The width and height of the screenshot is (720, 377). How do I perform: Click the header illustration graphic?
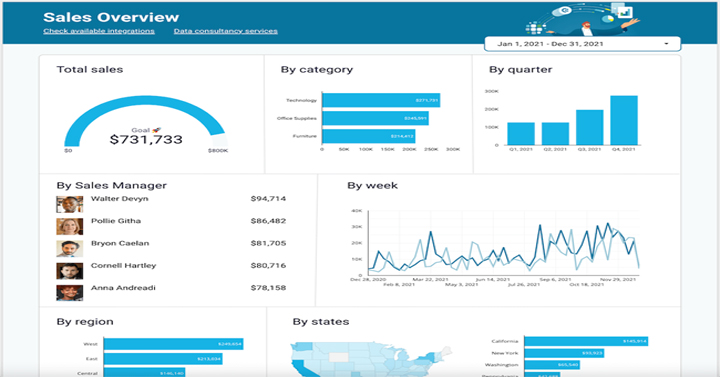click(582, 19)
